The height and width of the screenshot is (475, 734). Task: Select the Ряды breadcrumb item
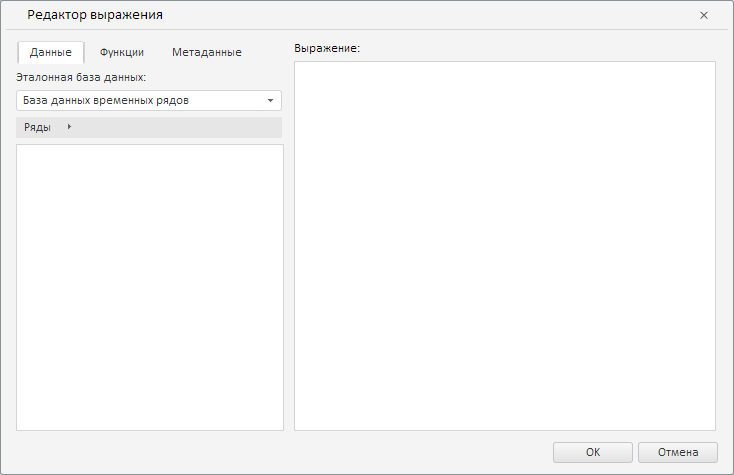click(38, 127)
